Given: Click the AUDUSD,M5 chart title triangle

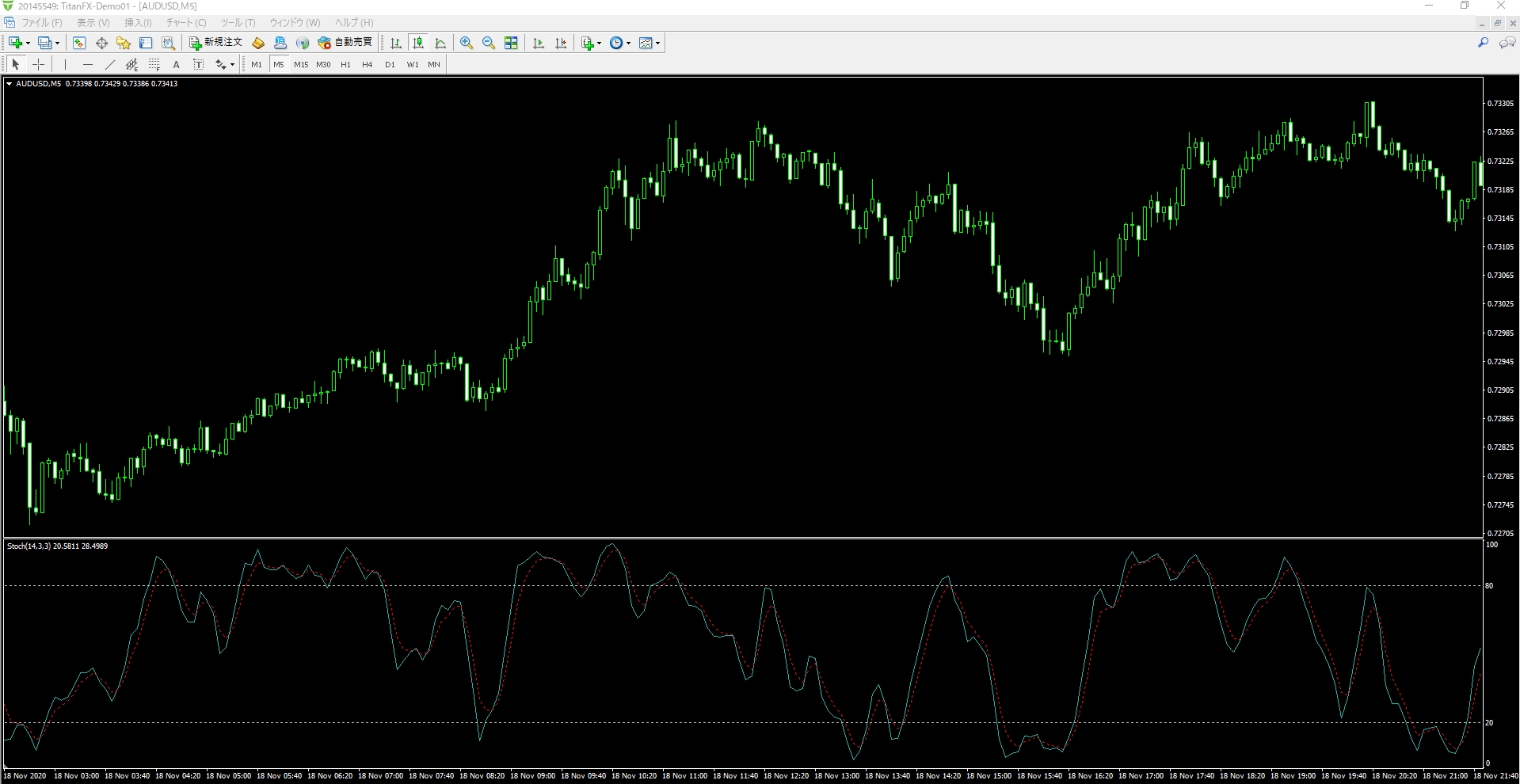Looking at the screenshot, I should (10, 84).
